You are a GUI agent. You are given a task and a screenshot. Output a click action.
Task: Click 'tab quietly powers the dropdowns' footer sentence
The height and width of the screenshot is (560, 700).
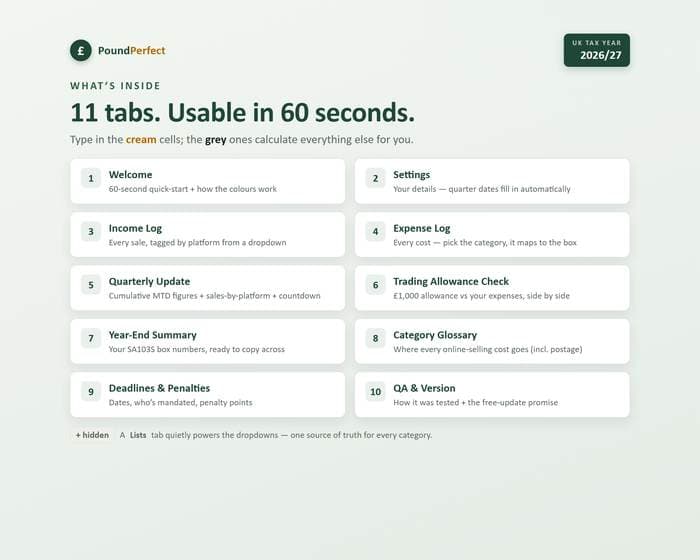pyautogui.click(x=292, y=435)
